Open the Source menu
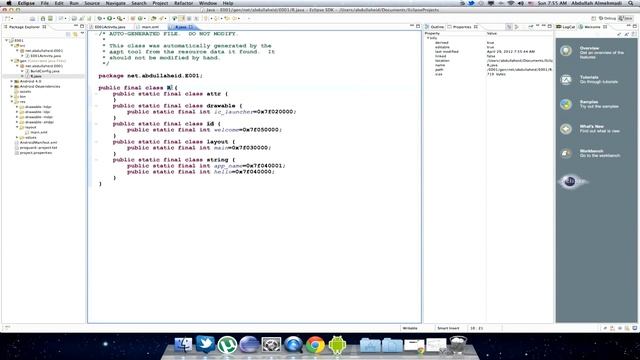Viewport: 640px width, 360px height. pos(92,3)
